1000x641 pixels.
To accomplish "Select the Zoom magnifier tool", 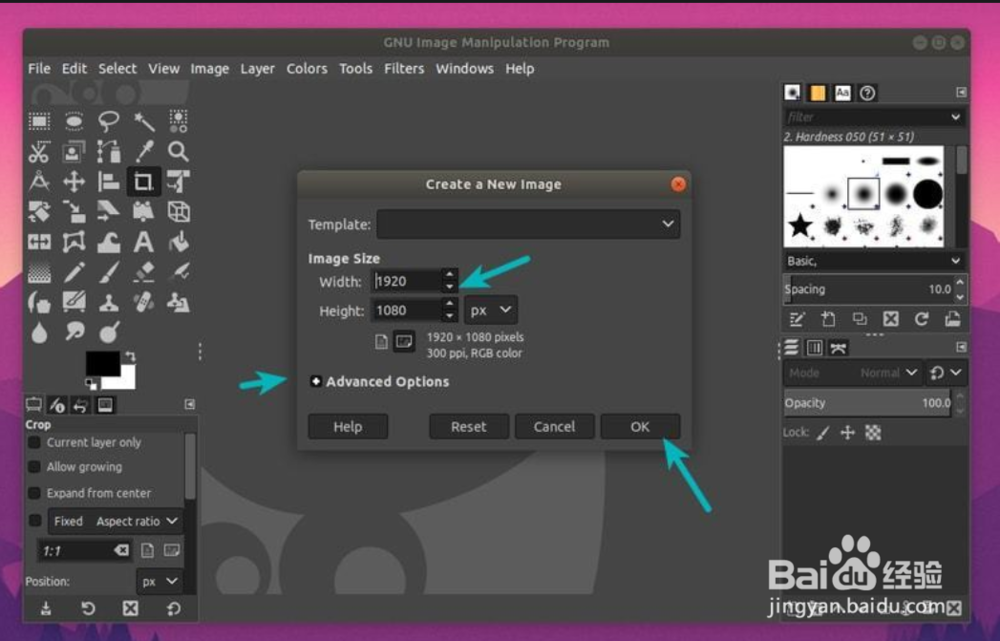I will pos(179,152).
